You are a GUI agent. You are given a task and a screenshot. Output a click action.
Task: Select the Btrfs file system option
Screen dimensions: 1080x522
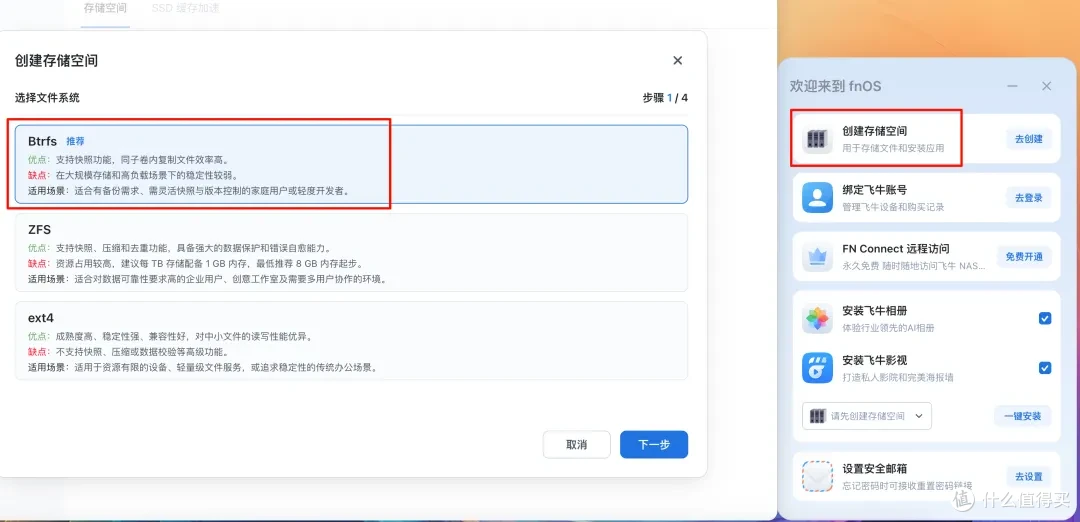pos(351,164)
